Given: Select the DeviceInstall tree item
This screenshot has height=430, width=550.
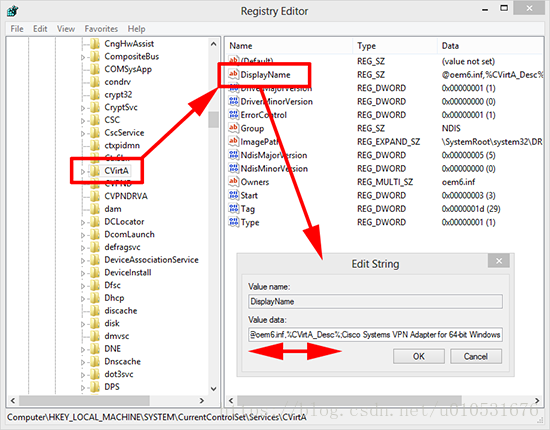Looking at the screenshot, I should tap(128, 273).
